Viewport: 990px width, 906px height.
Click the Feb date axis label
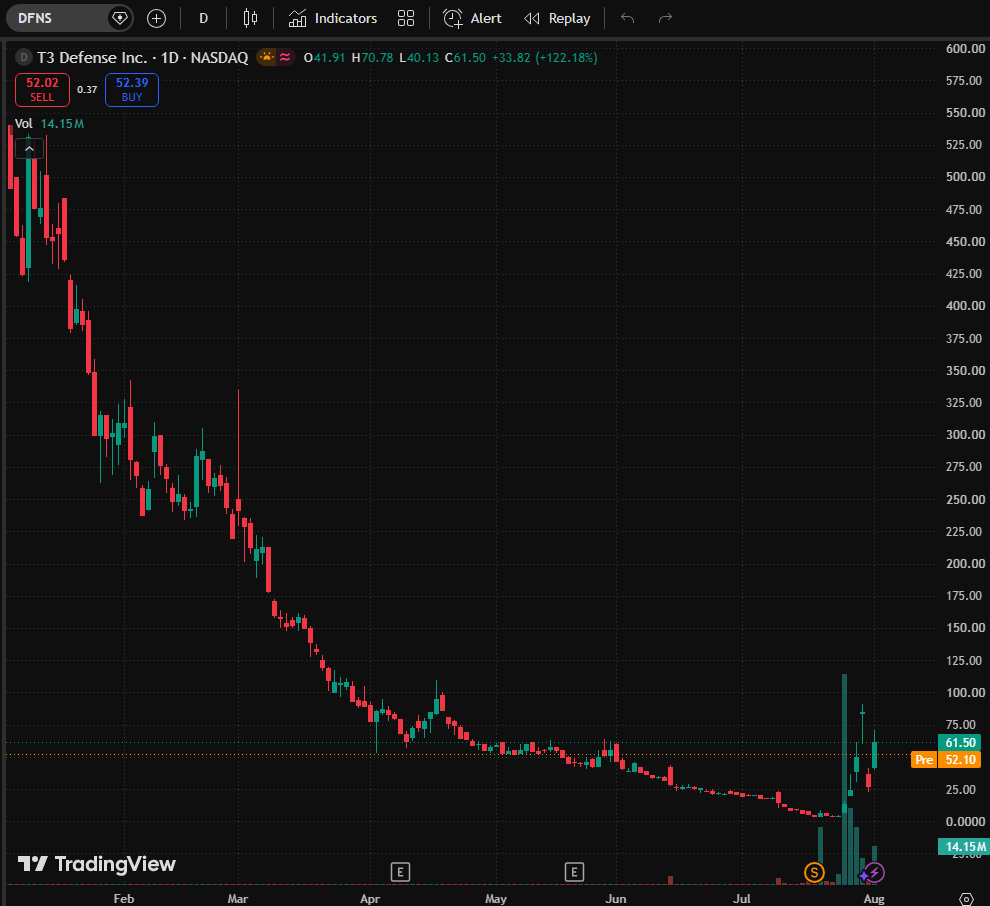click(124, 898)
